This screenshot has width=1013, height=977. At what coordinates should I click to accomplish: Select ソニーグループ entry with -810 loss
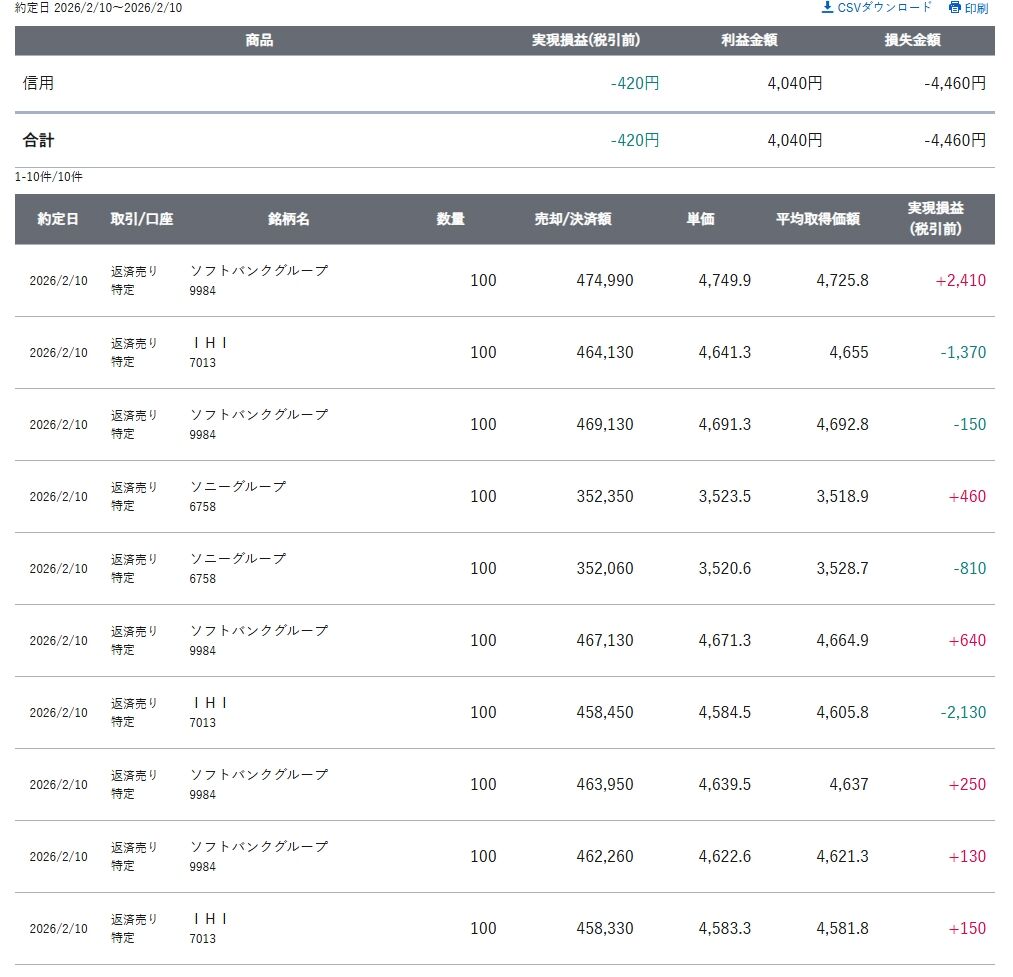click(238, 559)
